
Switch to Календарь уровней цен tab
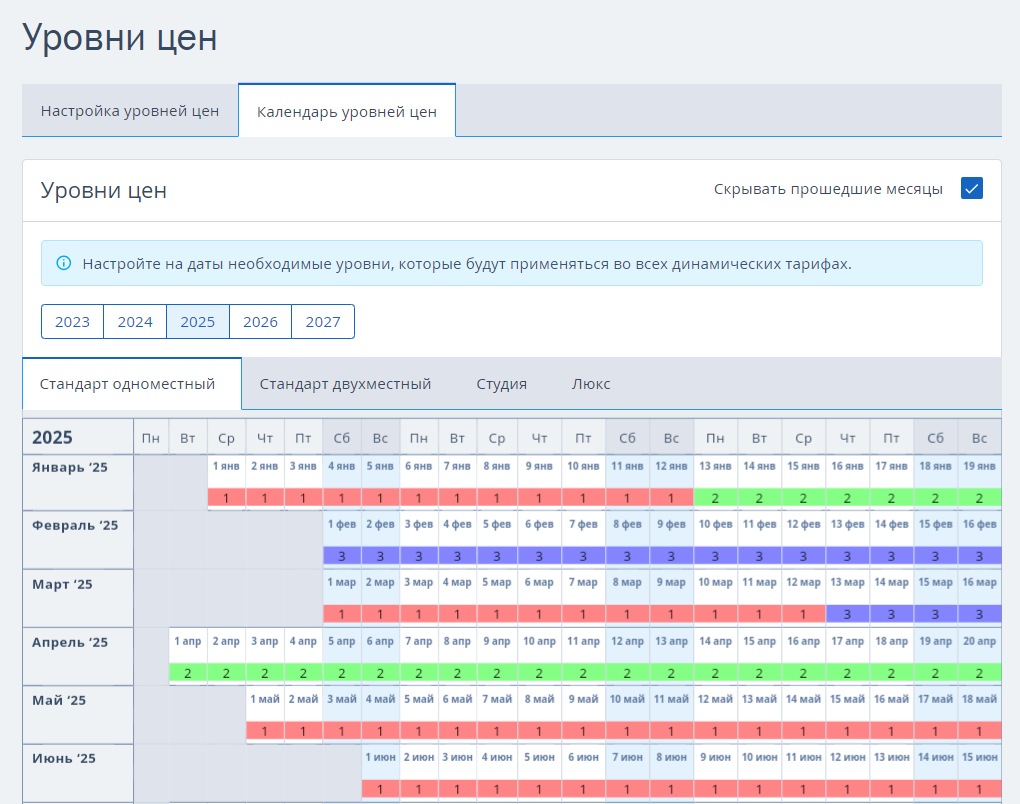[x=346, y=111]
